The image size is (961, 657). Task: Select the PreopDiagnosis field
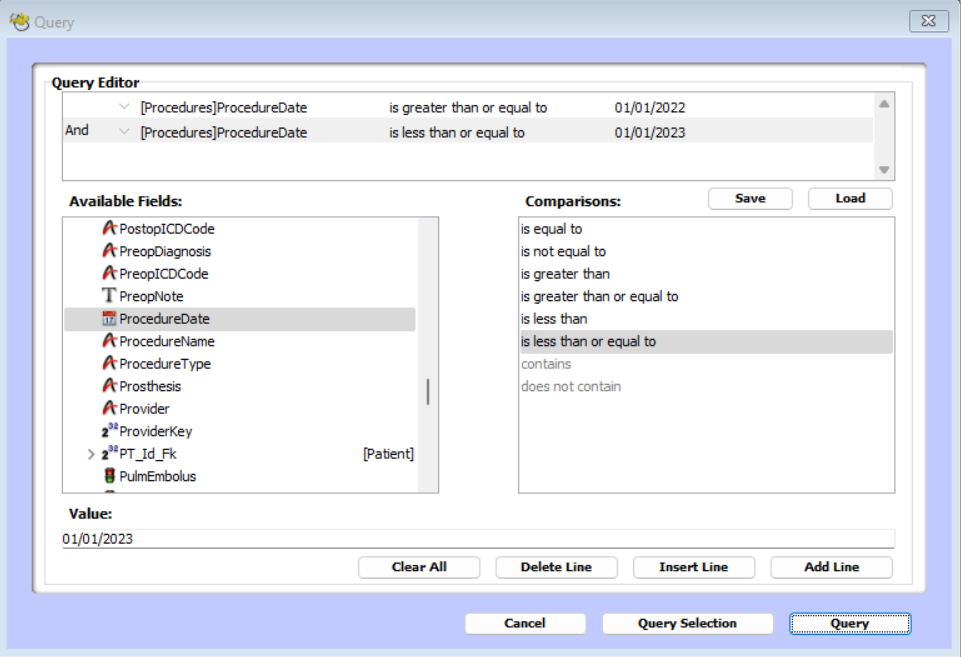(x=240, y=251)
